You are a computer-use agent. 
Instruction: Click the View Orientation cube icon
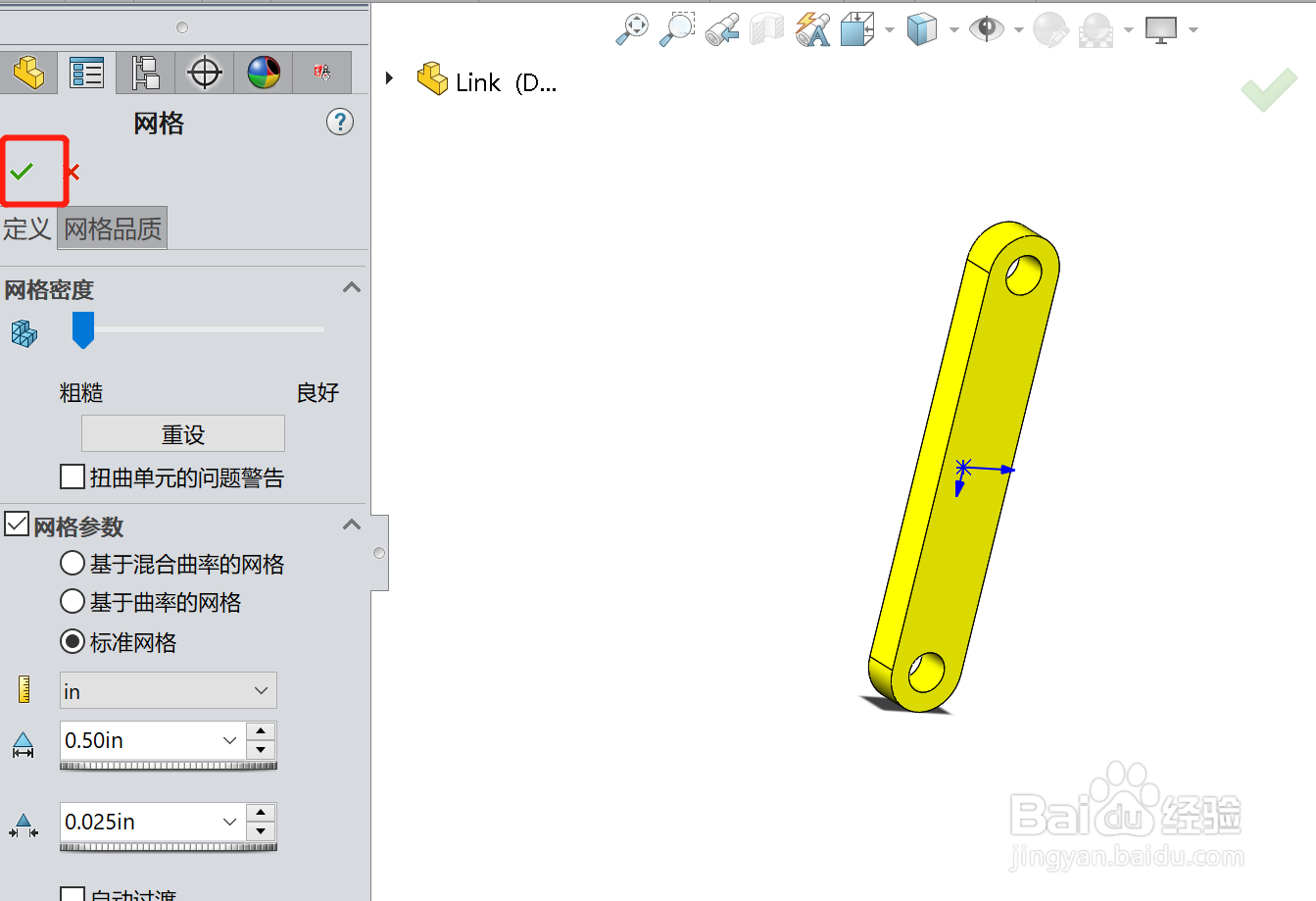921,28
